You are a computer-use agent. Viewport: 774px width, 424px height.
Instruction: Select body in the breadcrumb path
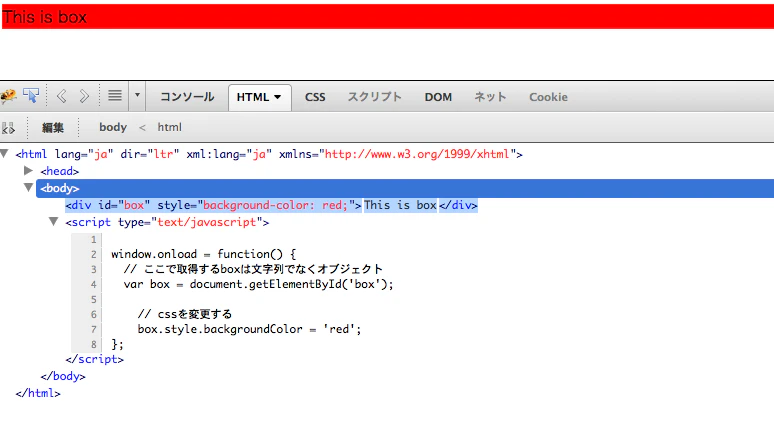click(113, 127)
